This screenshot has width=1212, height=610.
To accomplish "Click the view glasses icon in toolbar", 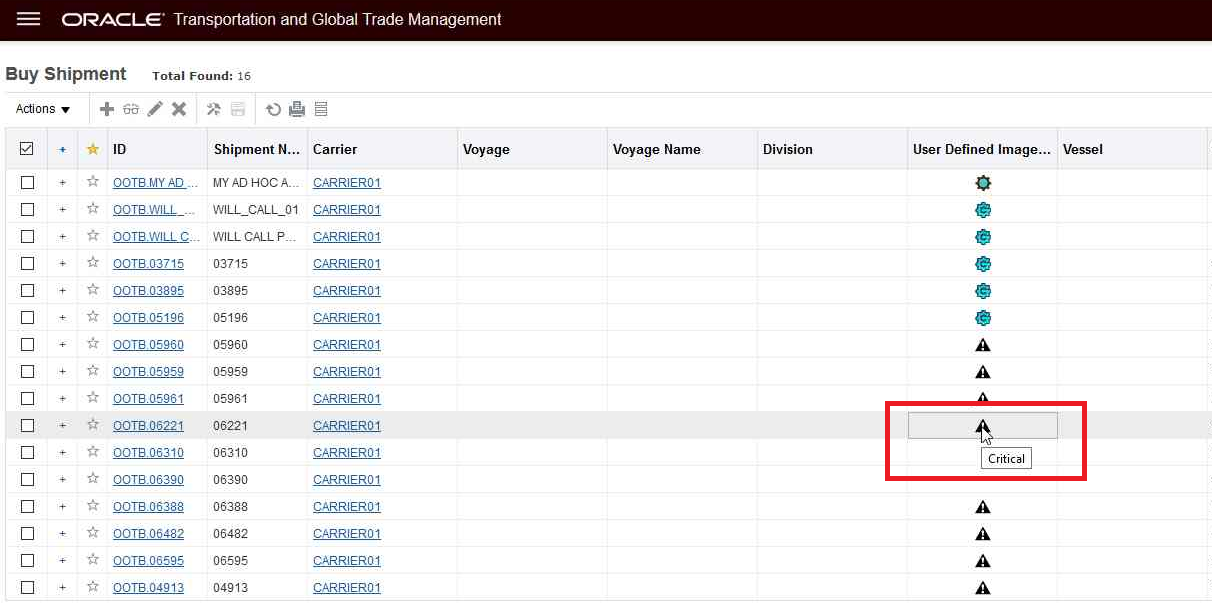I will [x=131, y=109].
